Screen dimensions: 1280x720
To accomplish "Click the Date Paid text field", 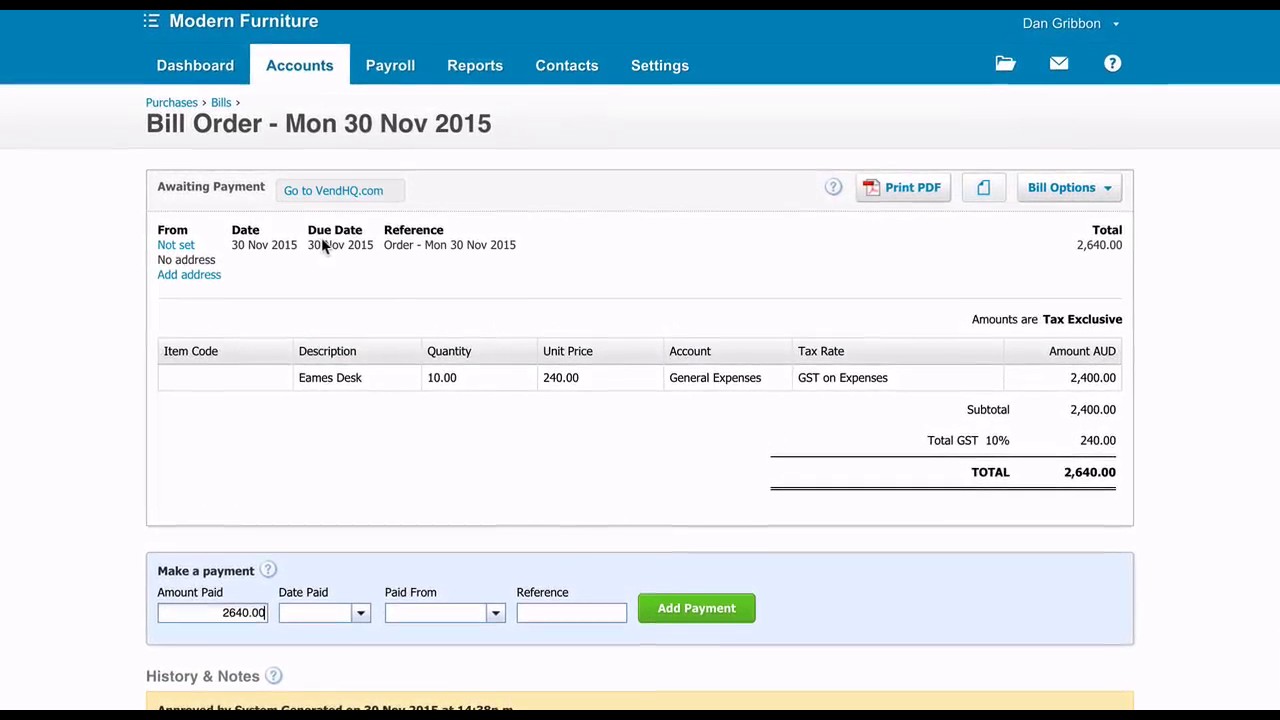I will 315,613.
